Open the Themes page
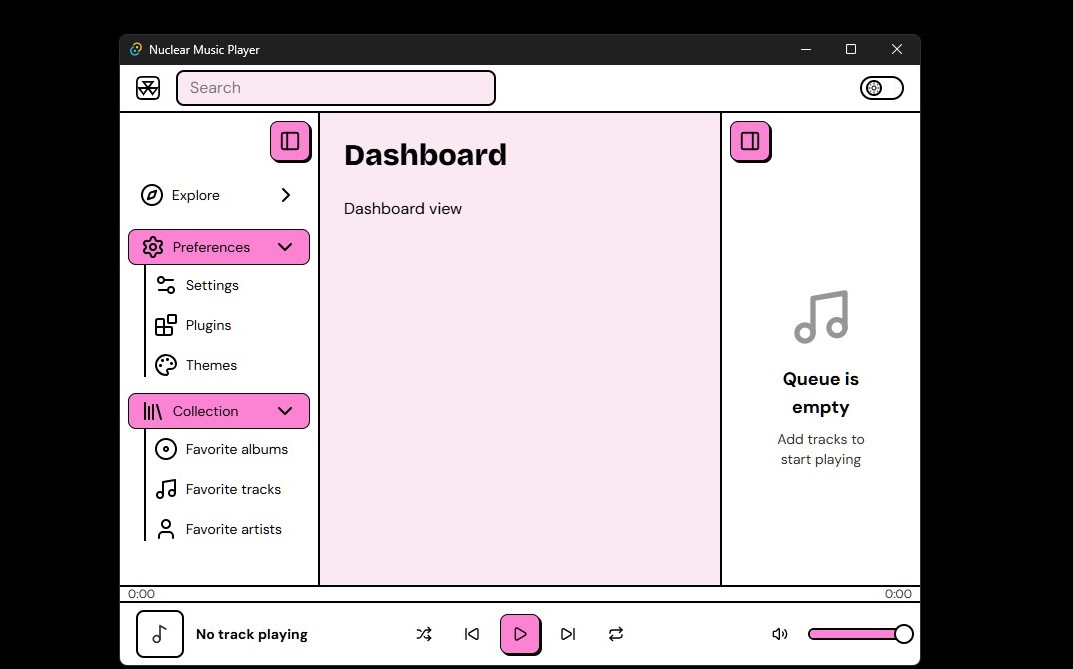This screenshot has width=1073, height=669. click(210, 365)
